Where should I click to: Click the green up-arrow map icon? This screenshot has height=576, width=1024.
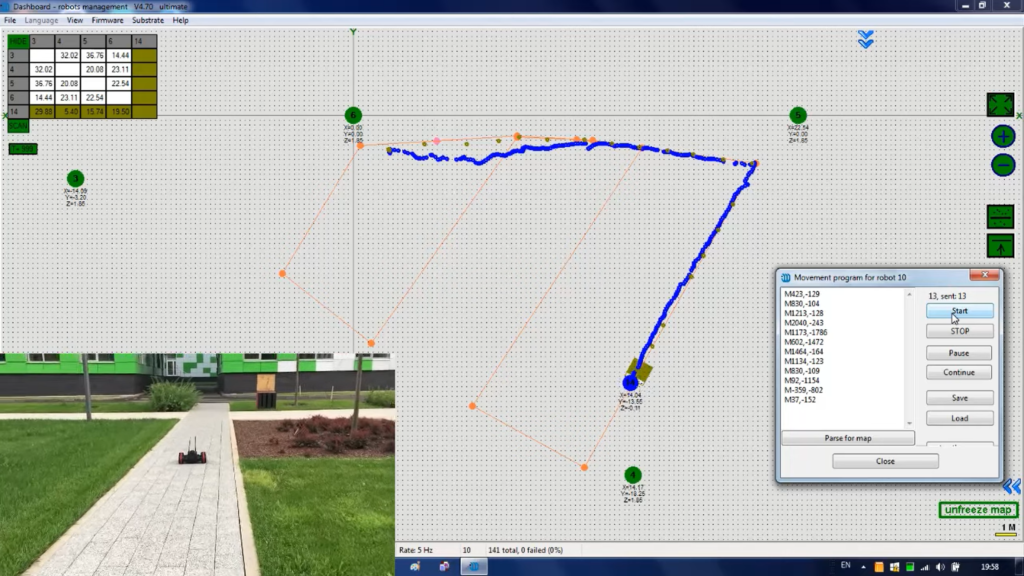pos(1000,245)
